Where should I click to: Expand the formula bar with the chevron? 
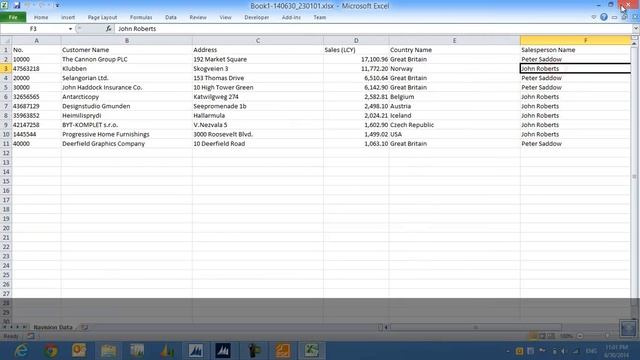[x=636, y=29]
